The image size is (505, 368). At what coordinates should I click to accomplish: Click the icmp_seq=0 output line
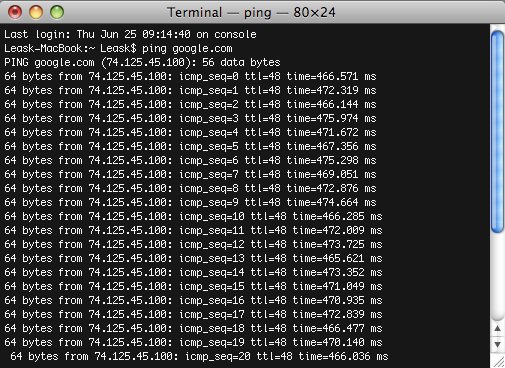190,77
